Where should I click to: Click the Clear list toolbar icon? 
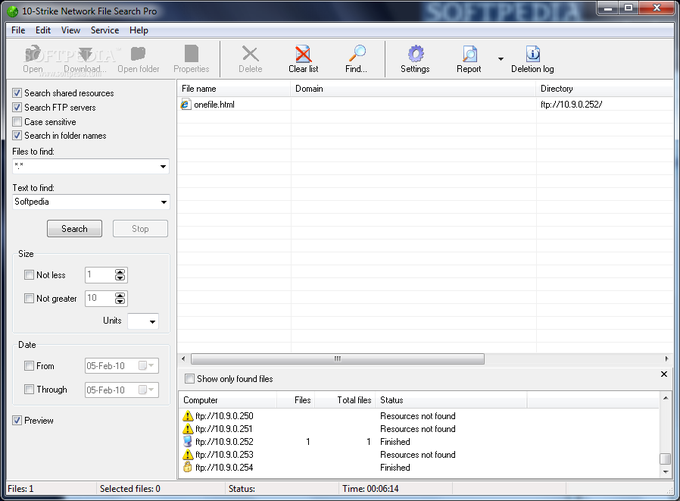(x=302, y=55)
